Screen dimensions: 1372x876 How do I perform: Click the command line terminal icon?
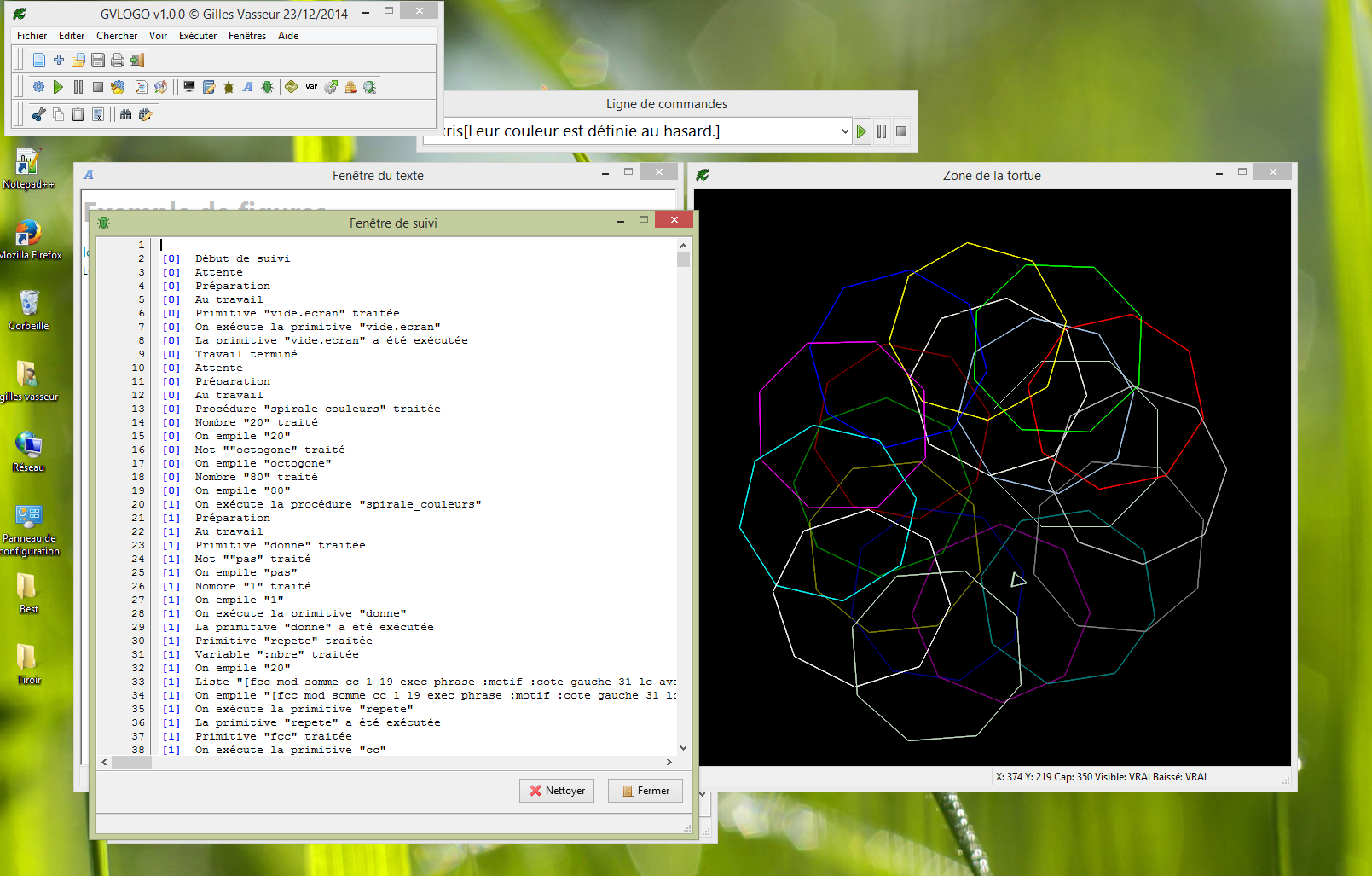(x=189, y=87)
